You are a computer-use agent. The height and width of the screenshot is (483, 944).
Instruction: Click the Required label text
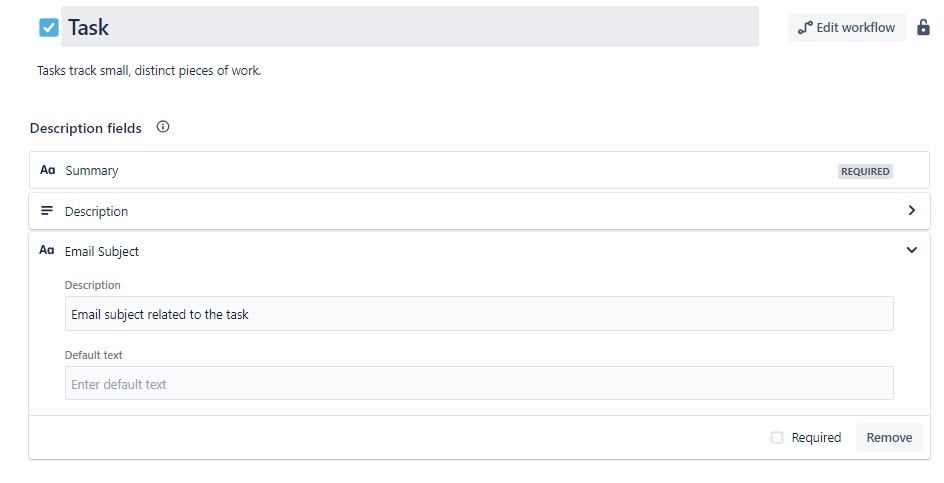coord(816,438)
